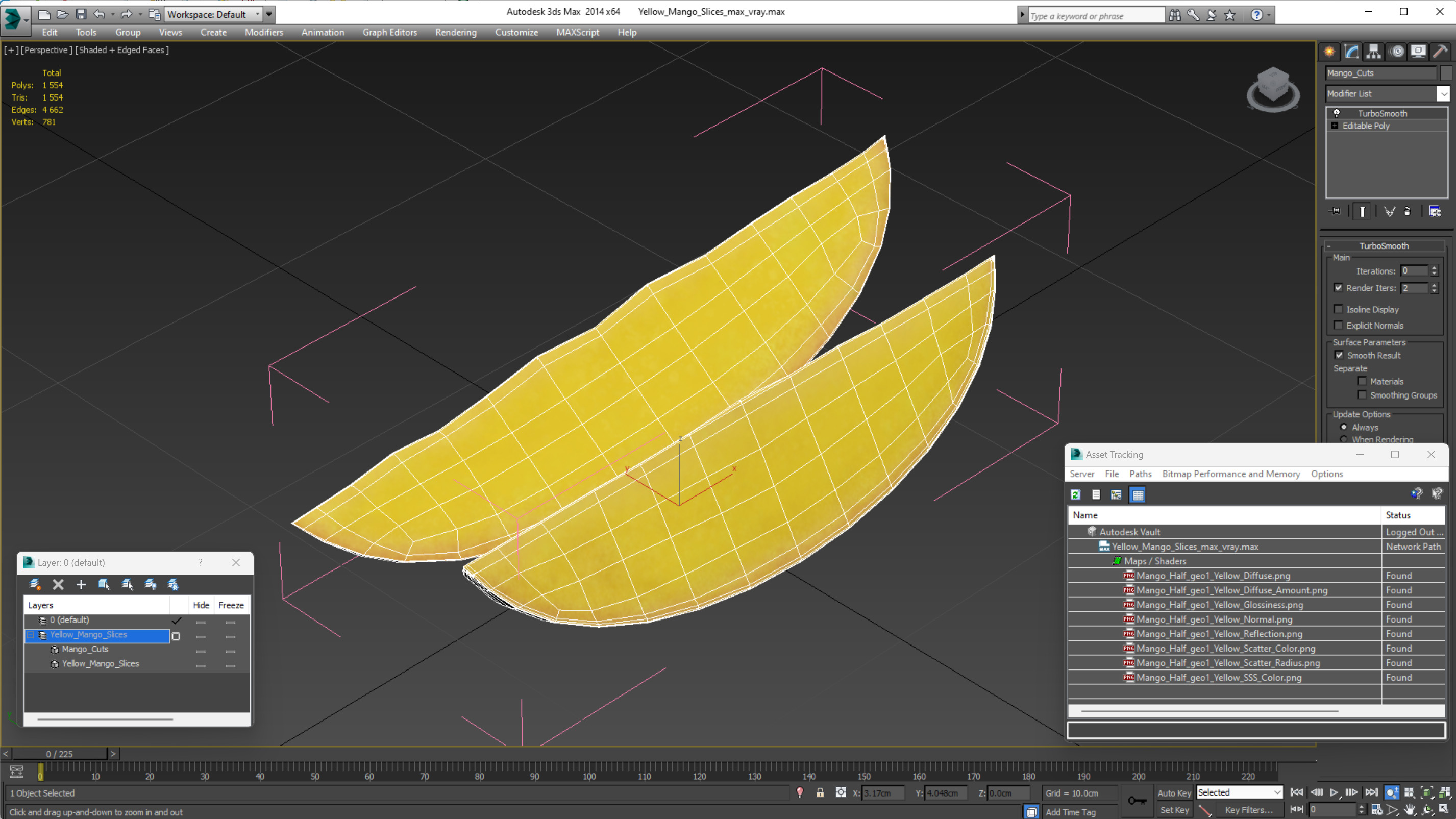Toggle Smooth Result checkbox
This screenshot has height=819, width=1456.
(1339, 355)
